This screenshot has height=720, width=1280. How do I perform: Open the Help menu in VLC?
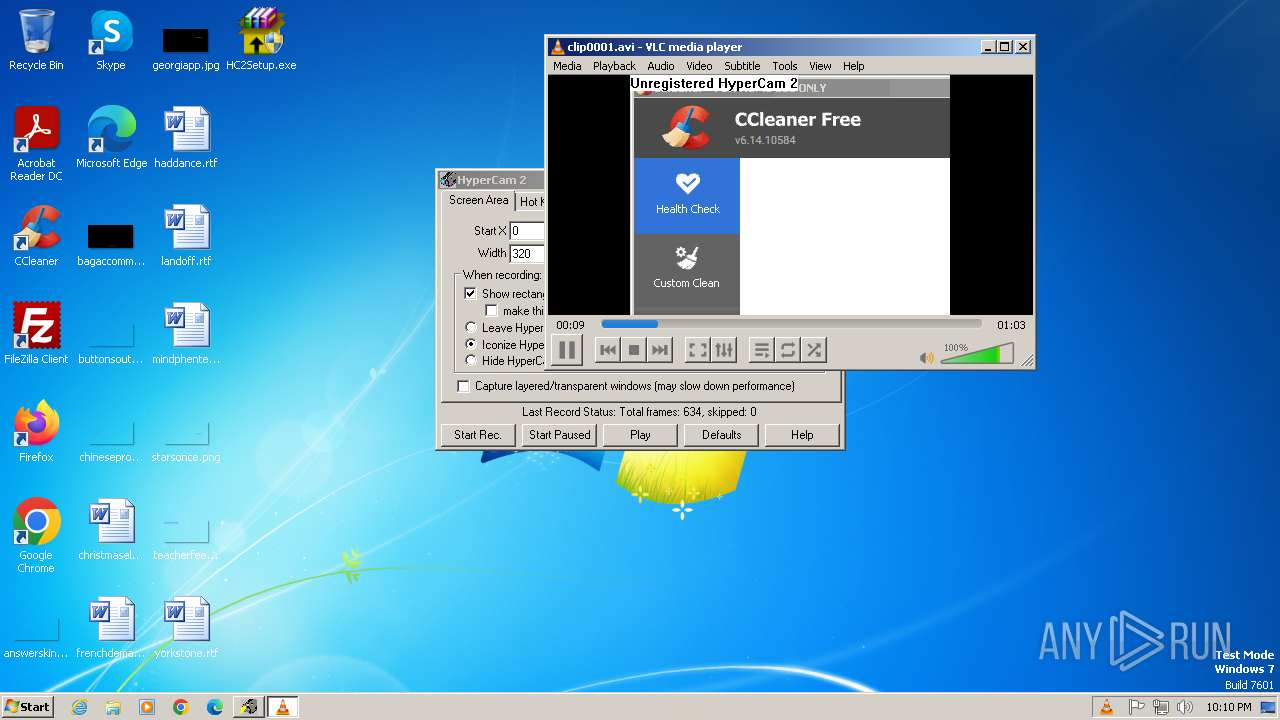[853, 66]
